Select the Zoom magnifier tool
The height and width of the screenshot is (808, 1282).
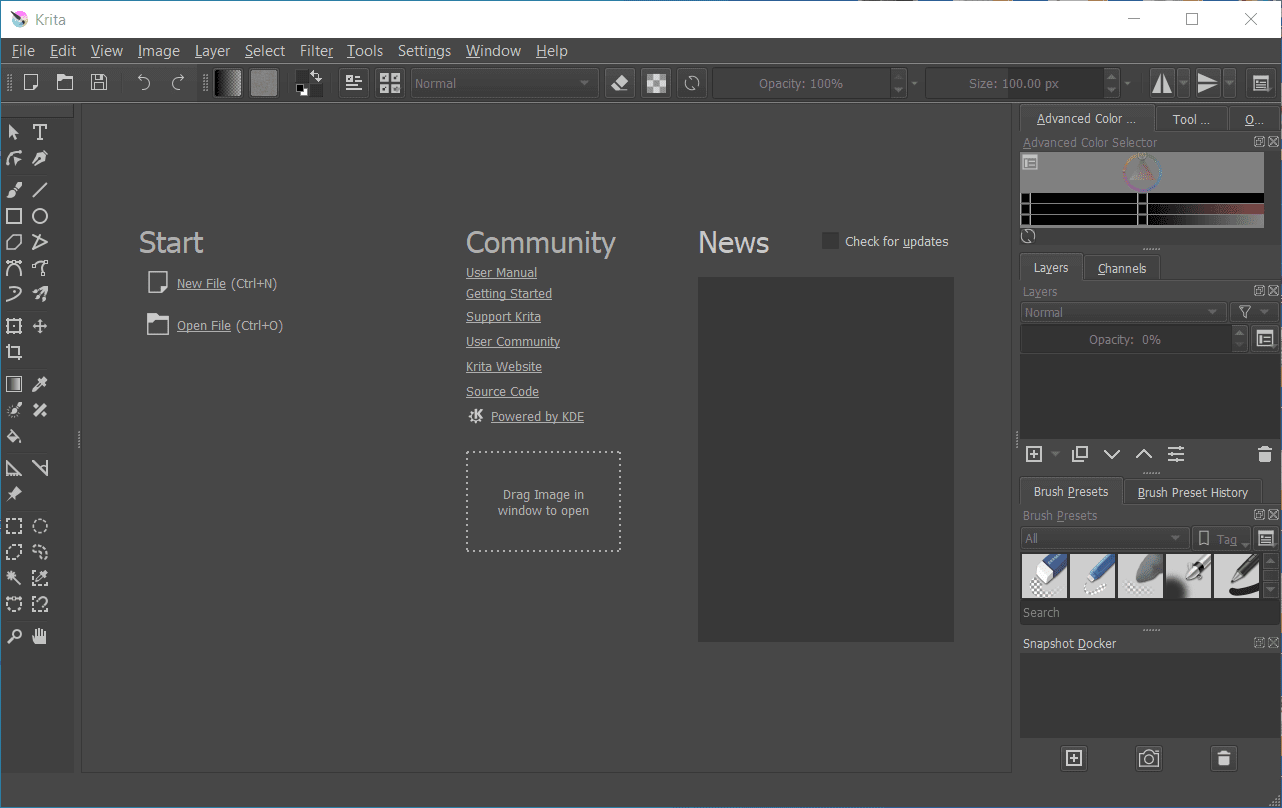[14, 636]
